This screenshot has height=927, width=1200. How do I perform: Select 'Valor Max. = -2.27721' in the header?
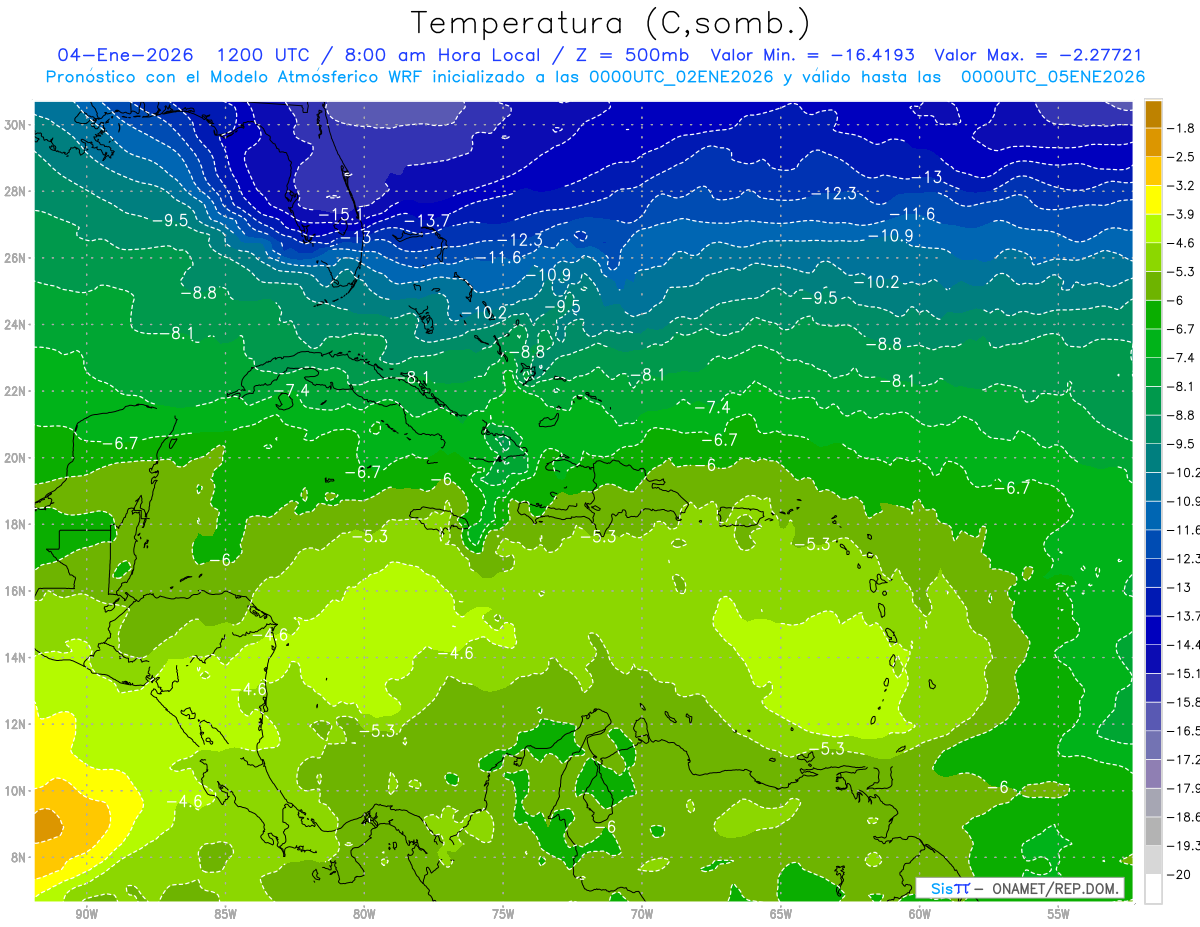click(1038, 55)
